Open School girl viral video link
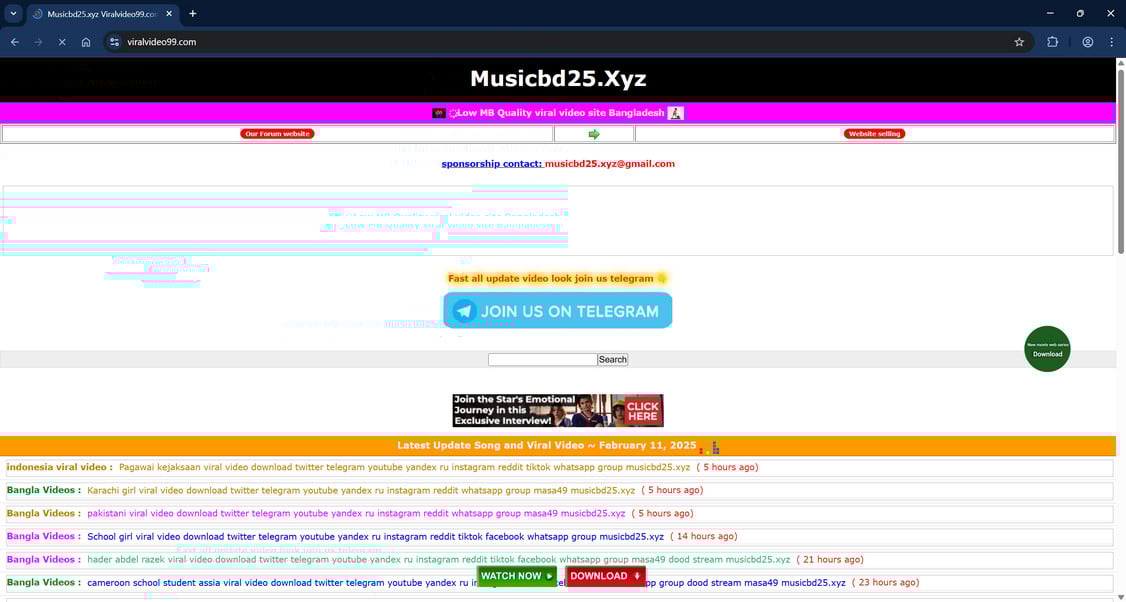 pos(376,537)
